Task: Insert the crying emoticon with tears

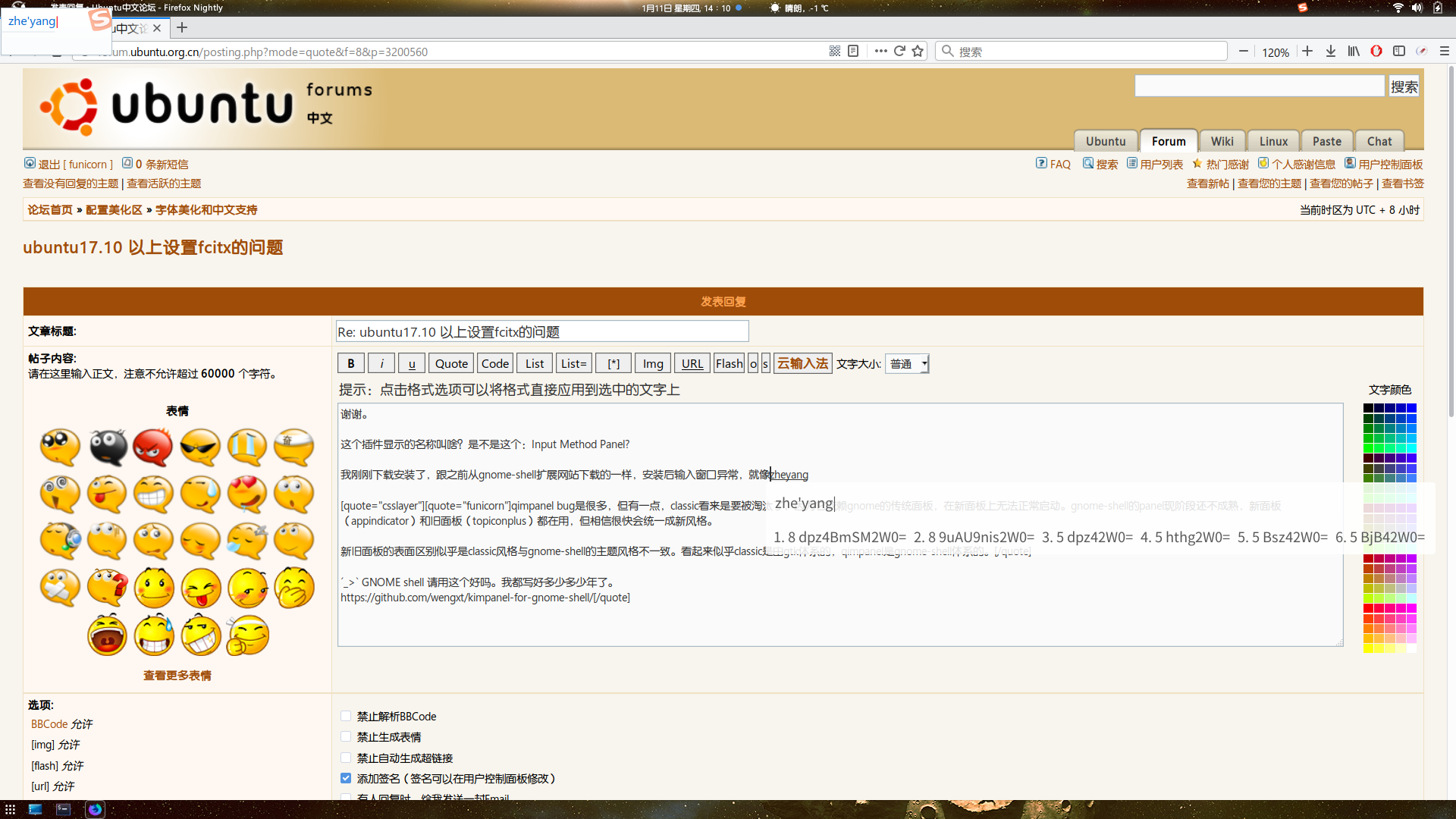Action: click(x=247, y=447)
